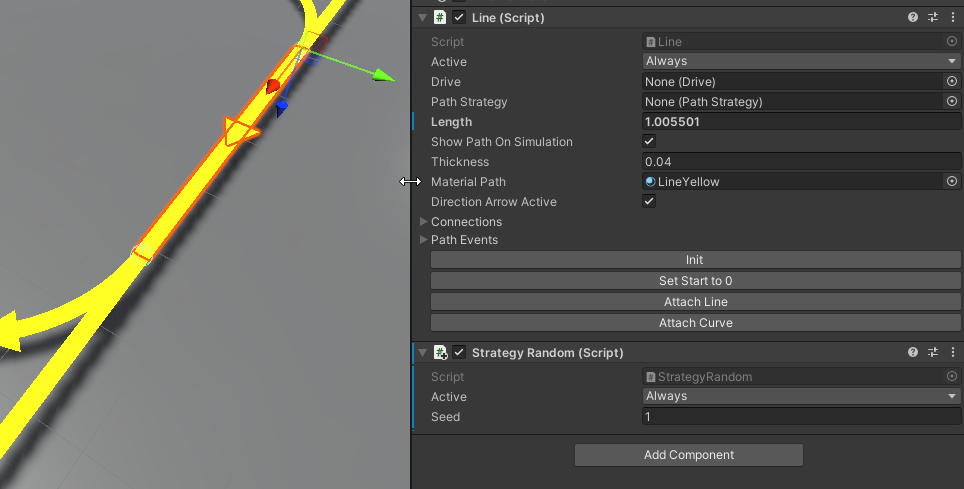The image size is (964, 489).
Task: Open the Line Active dropdown
Action: pos(800,62)
